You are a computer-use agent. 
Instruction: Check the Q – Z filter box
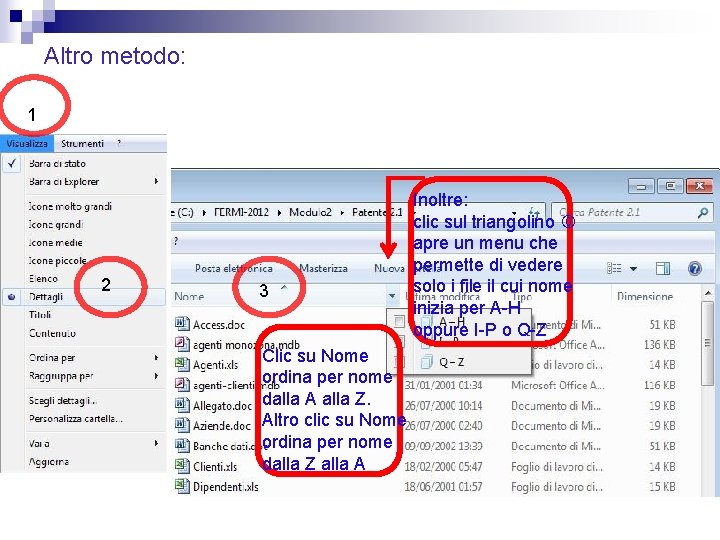(x=399, y=362)
